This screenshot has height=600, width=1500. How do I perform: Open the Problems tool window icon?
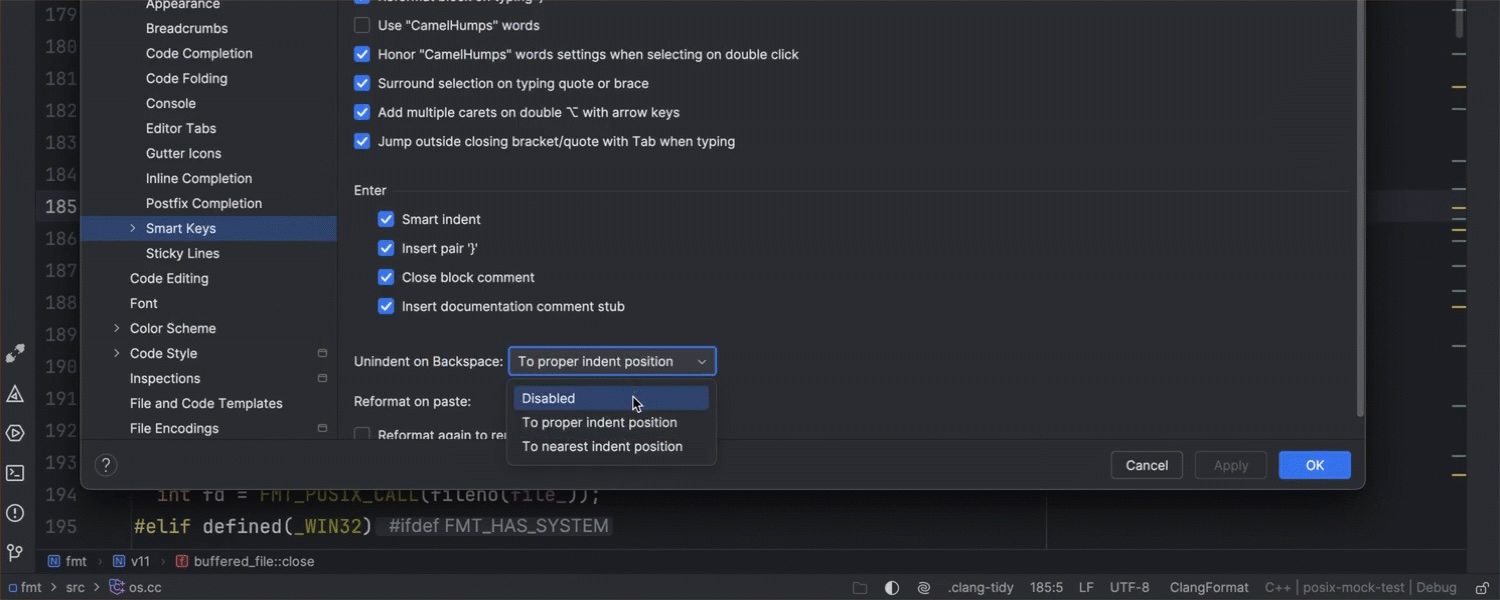point(15,513)
